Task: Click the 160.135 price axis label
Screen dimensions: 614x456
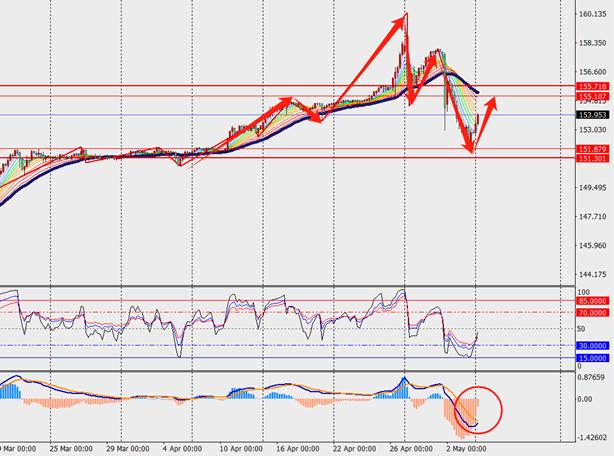Action: coord(592,14)
